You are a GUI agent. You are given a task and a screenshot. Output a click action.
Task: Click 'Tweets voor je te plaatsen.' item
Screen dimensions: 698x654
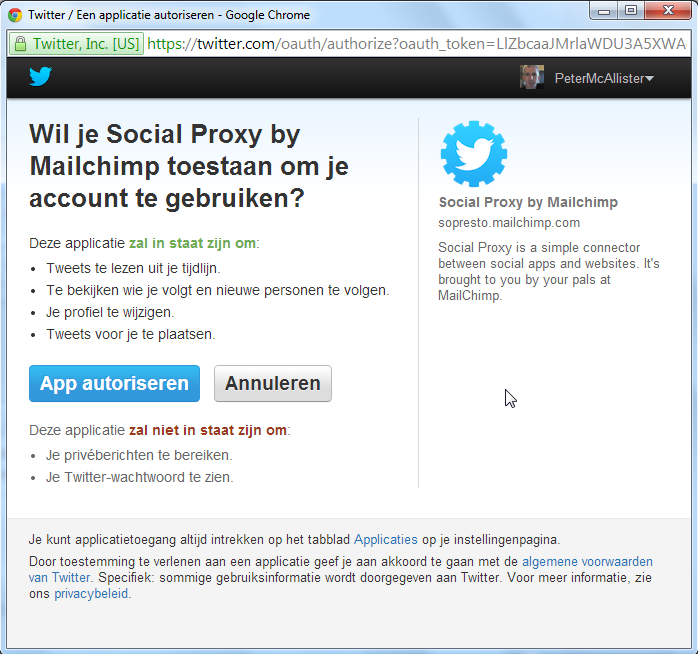(x=131, y=334)
